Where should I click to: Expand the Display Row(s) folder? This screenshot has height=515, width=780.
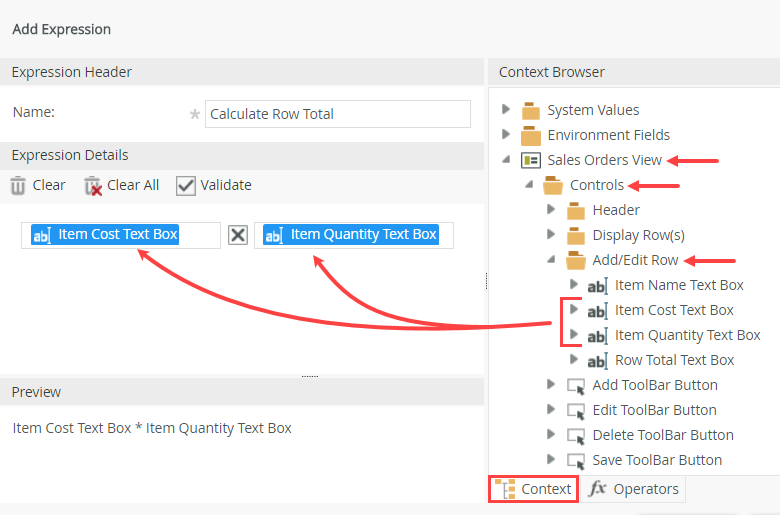pyautogui.click(x=551, y=235)
